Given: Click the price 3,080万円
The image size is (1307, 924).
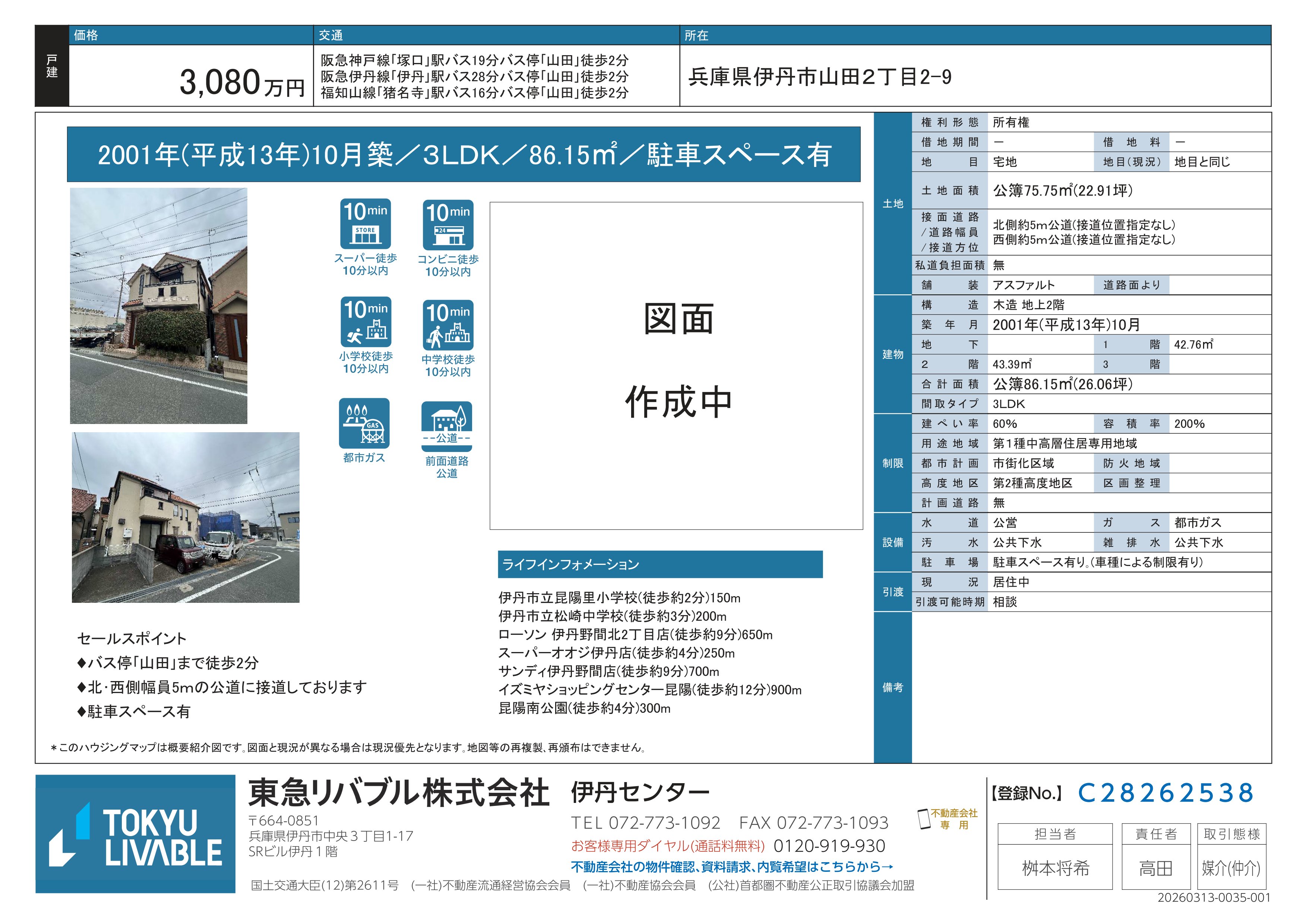Looking at the screenshot, I should coord(241,83).
